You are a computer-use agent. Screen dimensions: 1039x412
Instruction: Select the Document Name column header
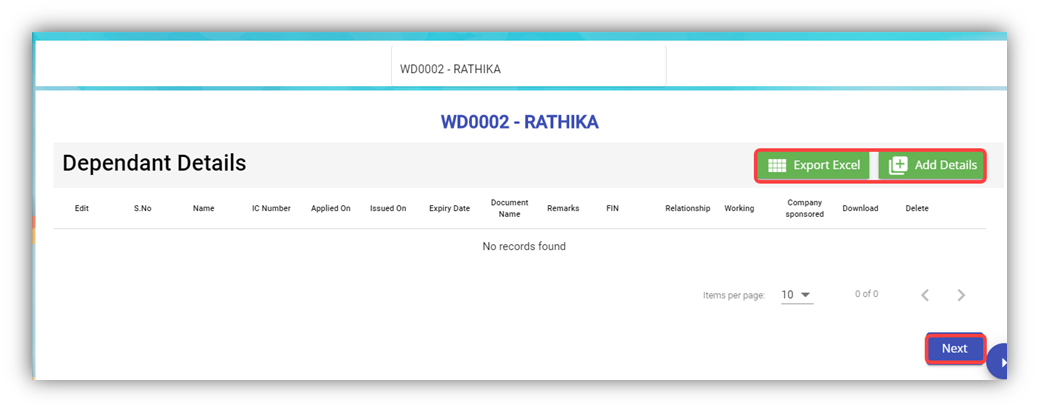coord(509,208)
